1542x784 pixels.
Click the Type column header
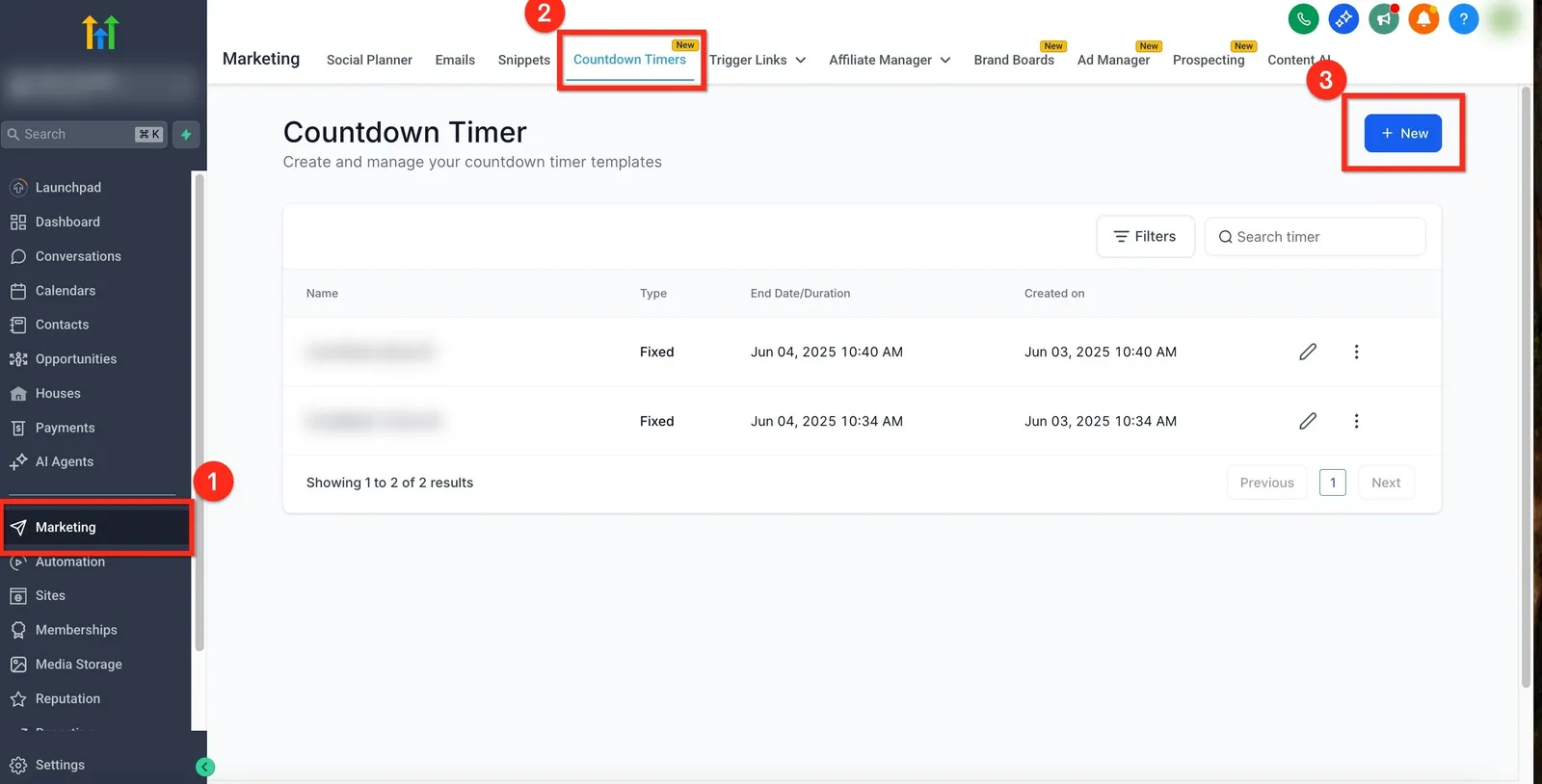click(653, 293)
